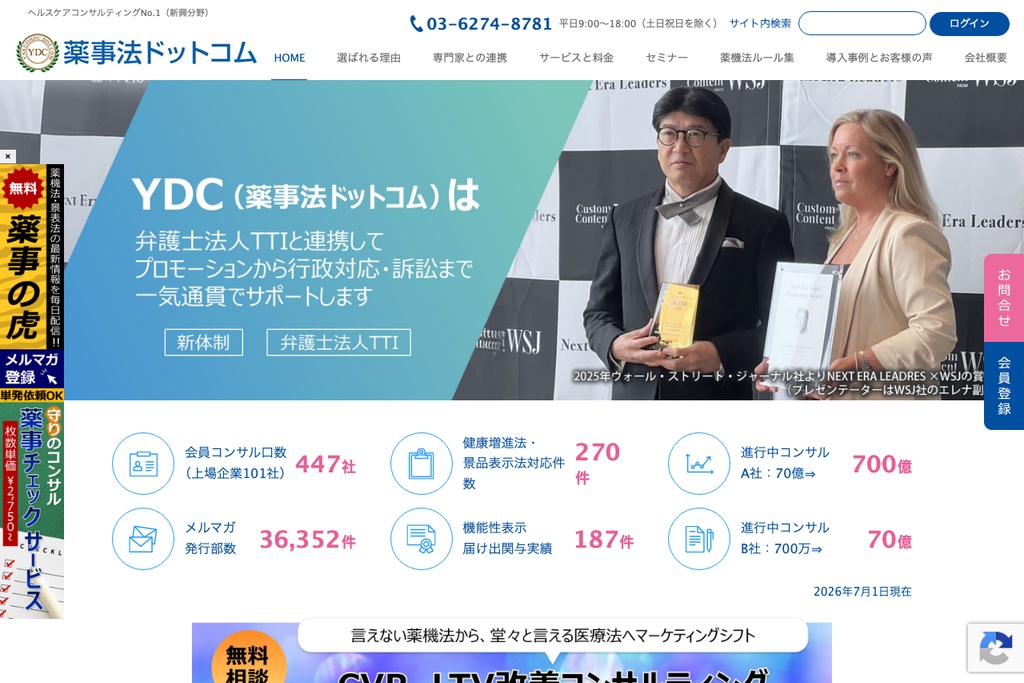This screenshot has width=1024, height=683.
Task: Open the 専門家との連携 menu item
Action: 470,57
